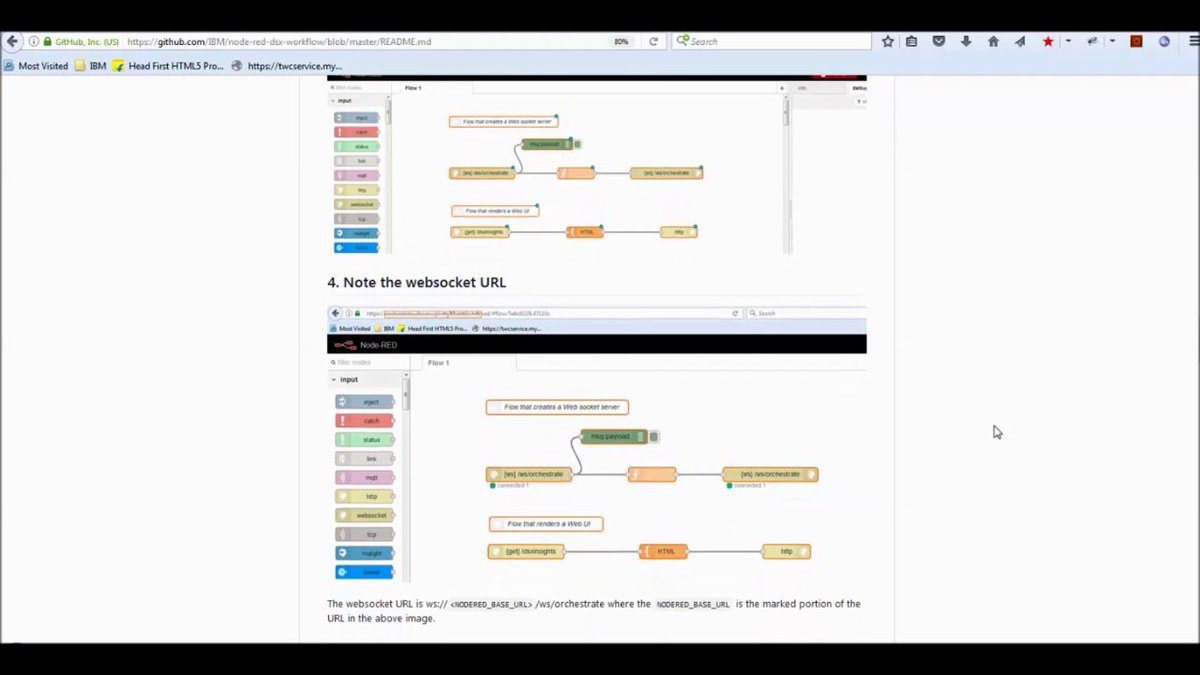Open the IBM bookmark folder
This screenshot has width=1200, height=675.
tap(90, 66)
